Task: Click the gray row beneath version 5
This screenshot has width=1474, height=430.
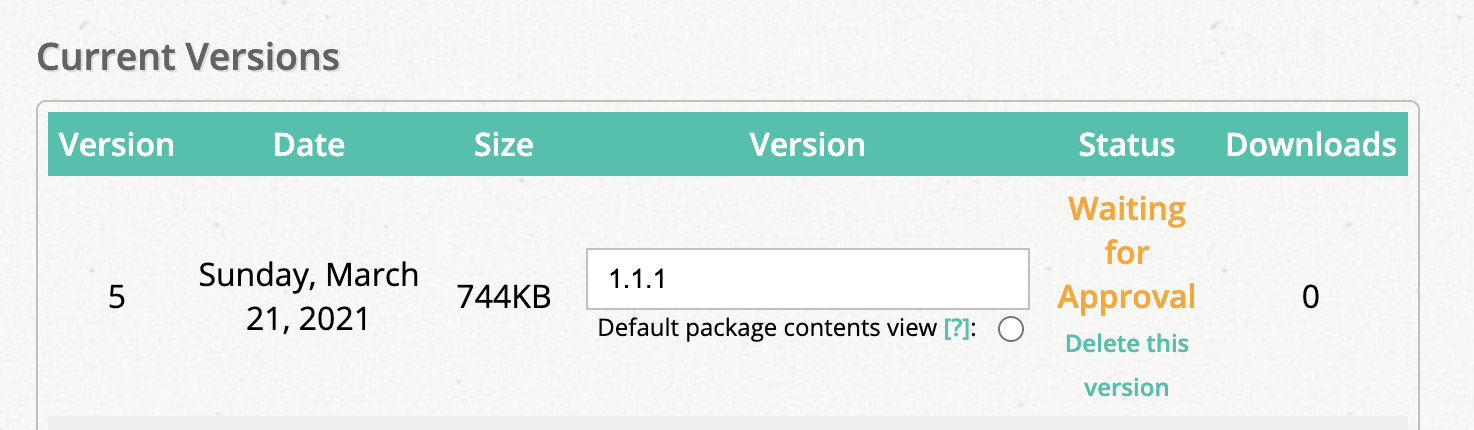Action: click(727, 423)
